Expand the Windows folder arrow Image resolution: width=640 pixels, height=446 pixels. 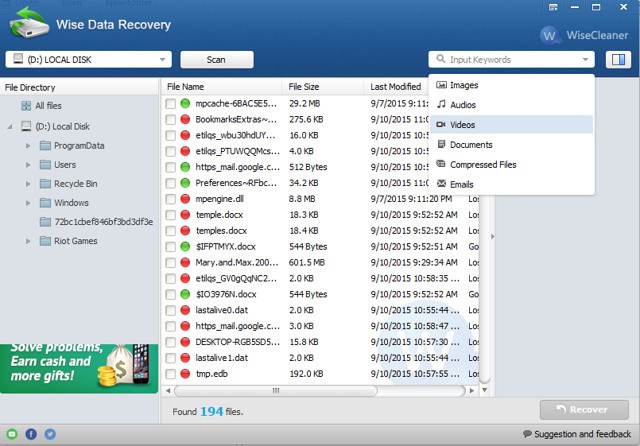[x=28, y=203]
